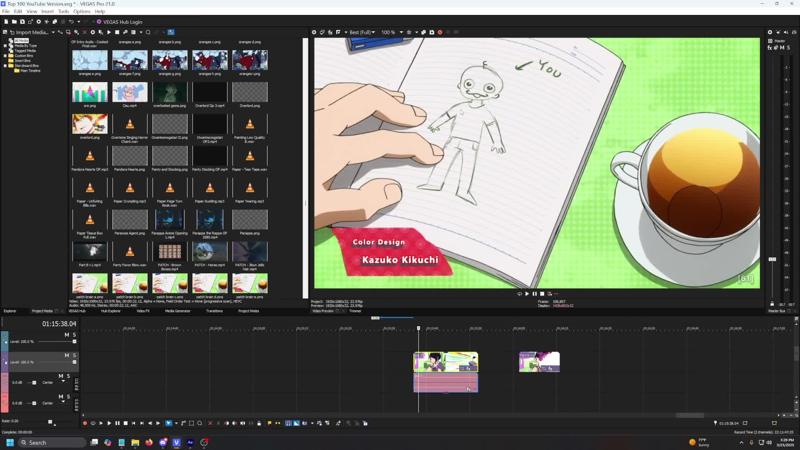Start media preview in Project Media toolbar

(109, 32)
